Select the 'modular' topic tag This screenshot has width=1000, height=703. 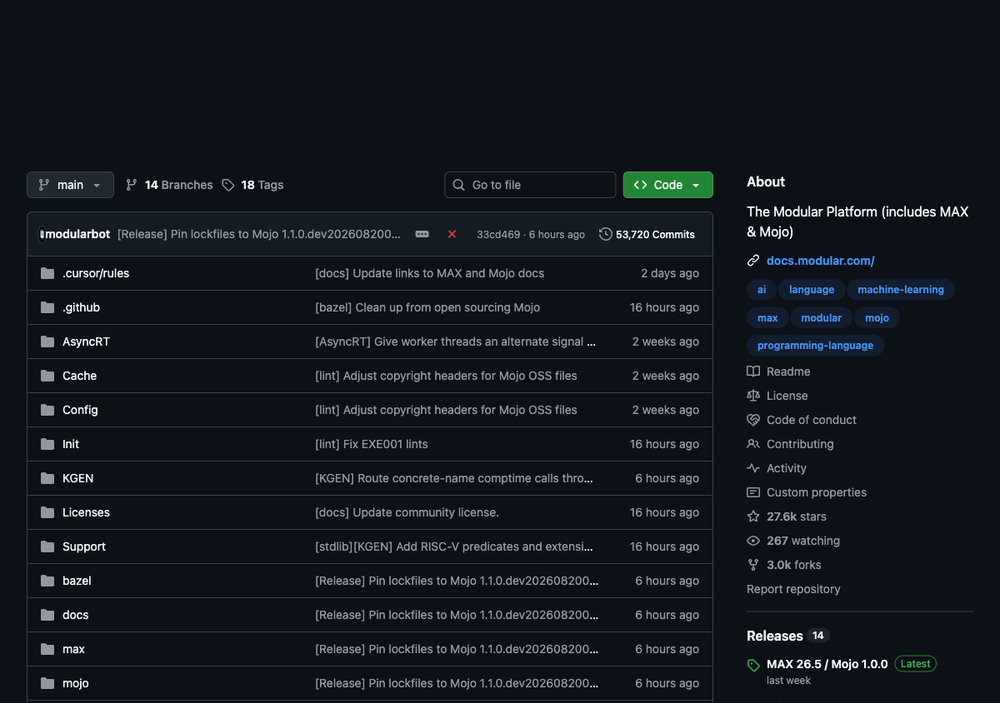click(821, 318)
